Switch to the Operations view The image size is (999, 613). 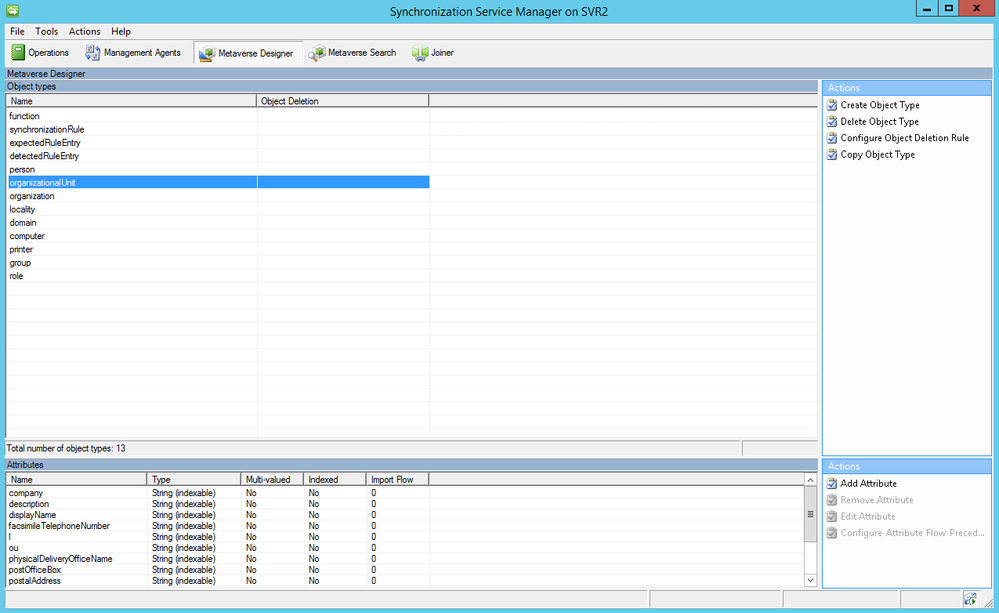click(x=40, y=53)
